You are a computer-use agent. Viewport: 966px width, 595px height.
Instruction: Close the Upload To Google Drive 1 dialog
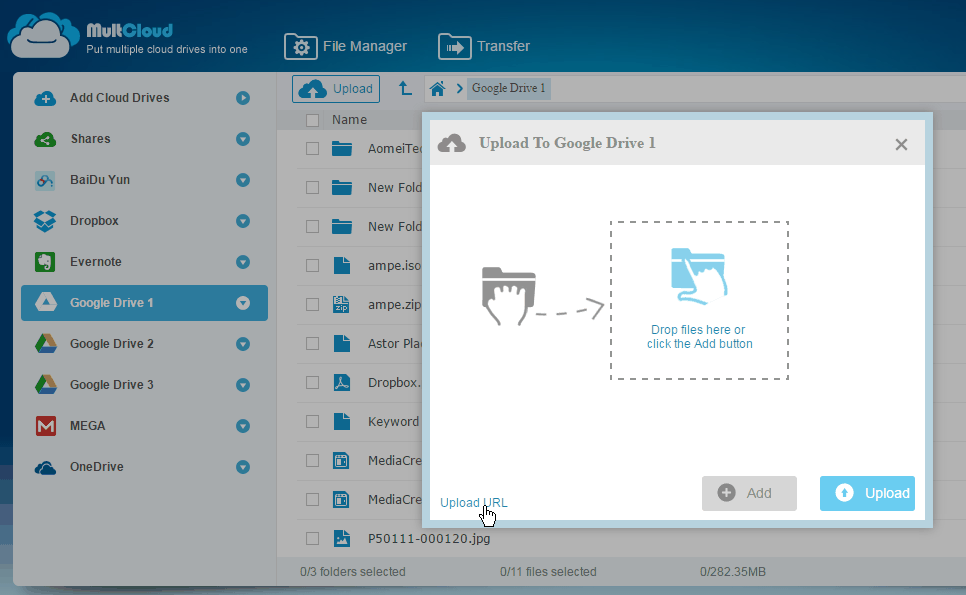[x=901, y=145]
